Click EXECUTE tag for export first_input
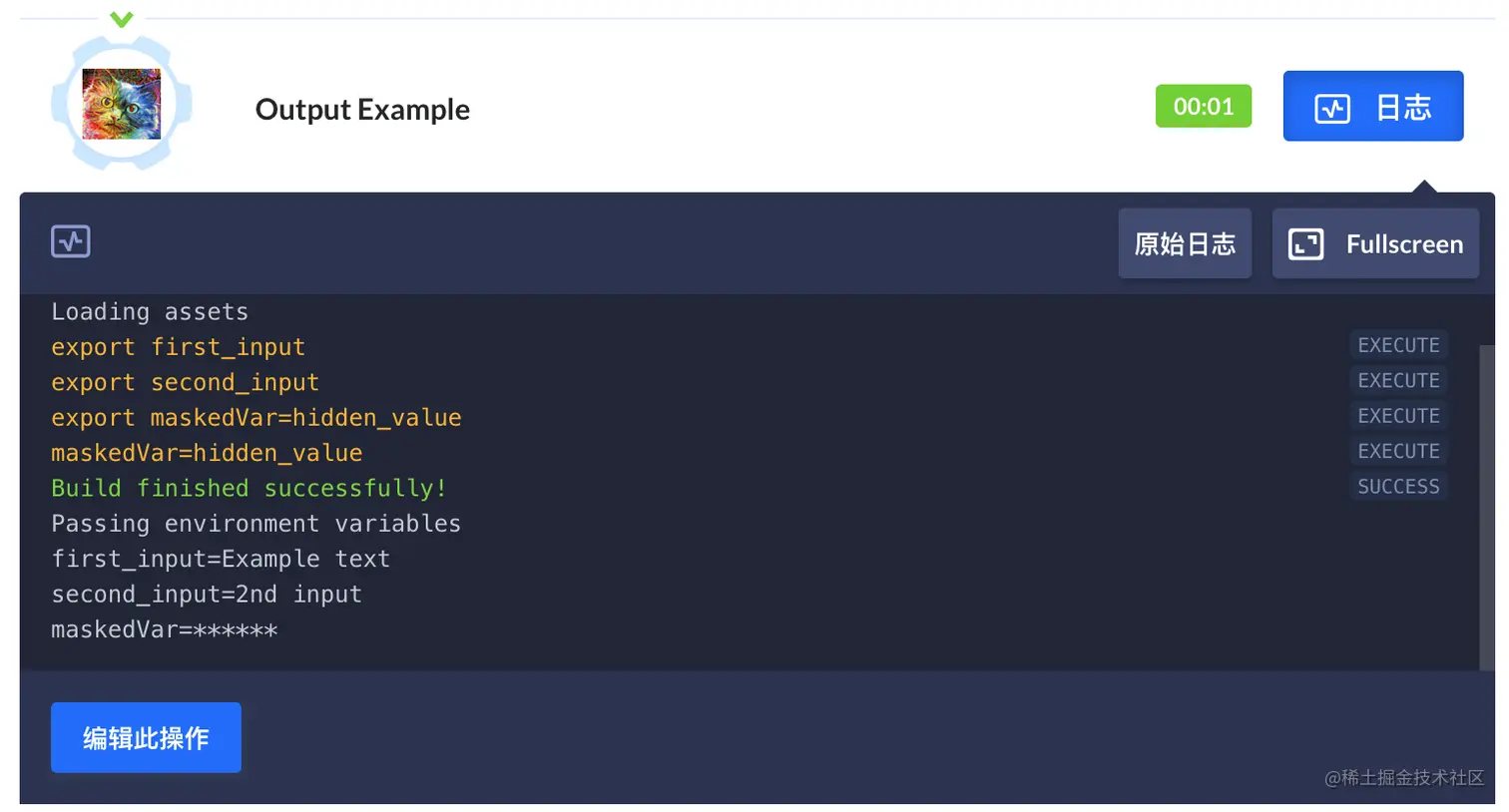Viewport: 1509px width, 812px height. coord(1398,345)
